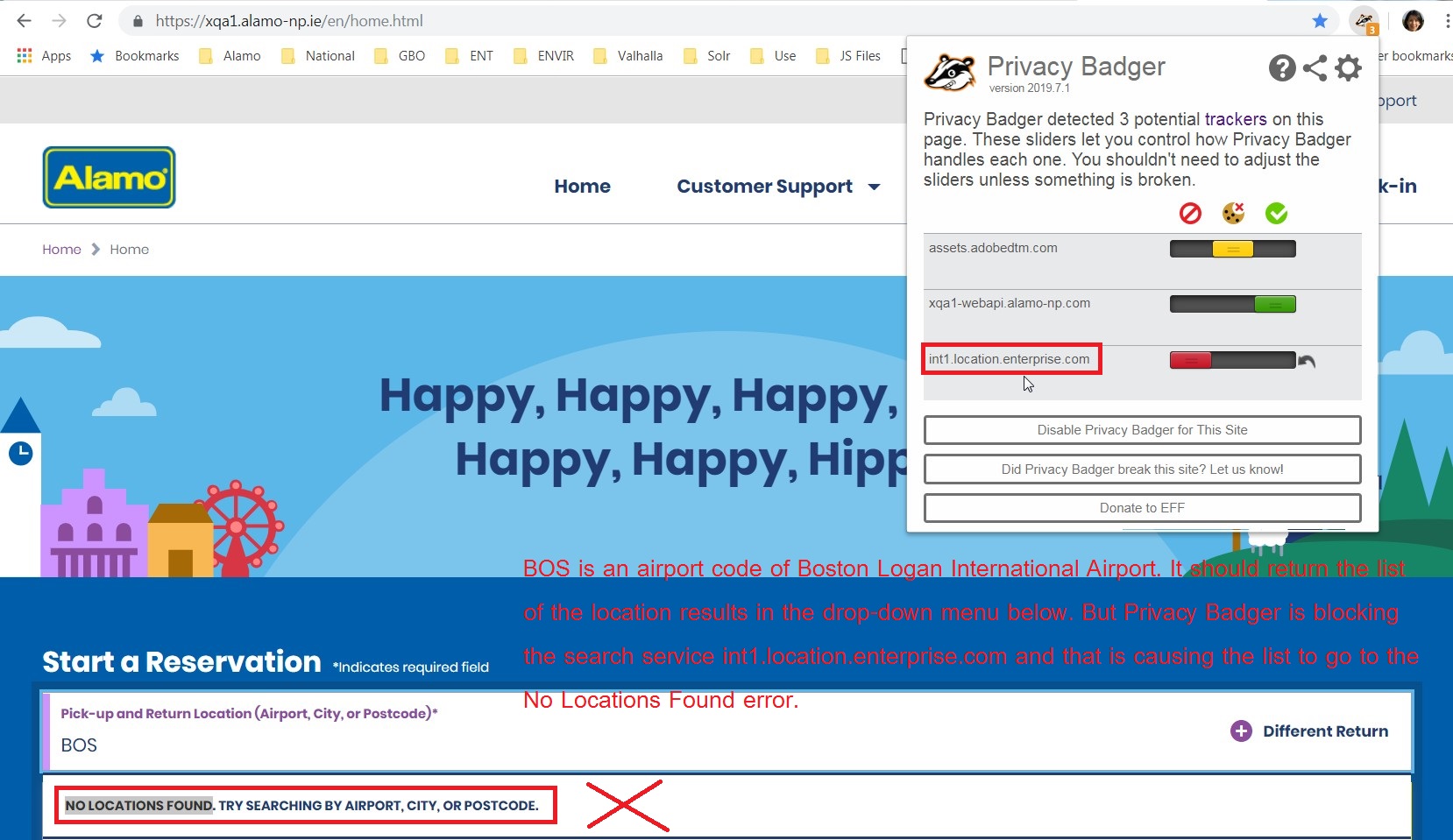This screenshot has height=840, width=1453.
Task: Click xqa1-webapi.alamo-np.com domain text
Action: [x=1010, y=303]
